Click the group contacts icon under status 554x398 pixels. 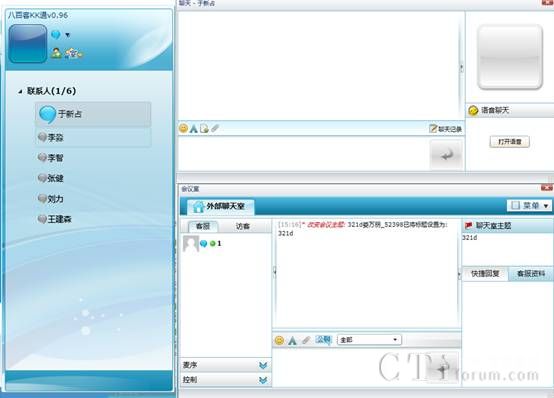coord(73,53)
